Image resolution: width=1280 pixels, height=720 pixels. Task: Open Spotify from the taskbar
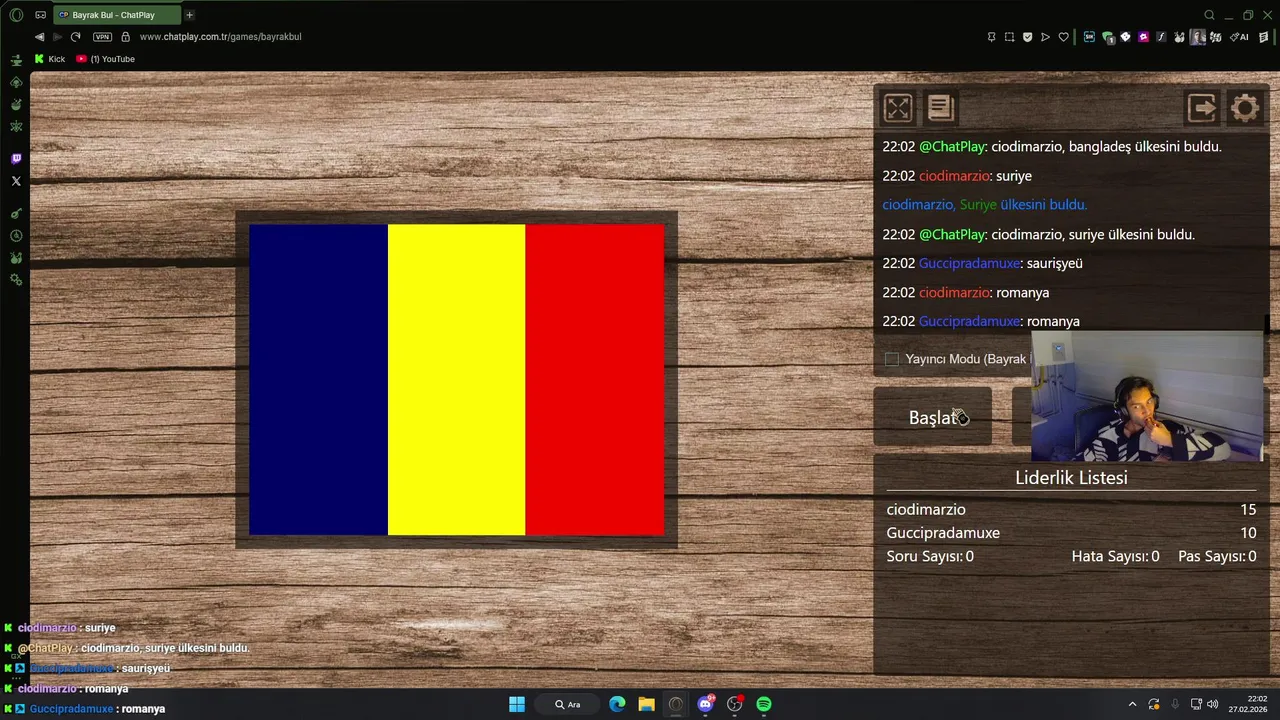(x=764, y=704)
